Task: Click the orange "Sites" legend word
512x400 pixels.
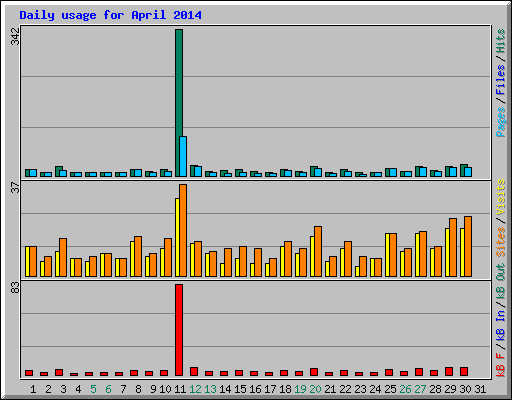Action: coord(500,242)
